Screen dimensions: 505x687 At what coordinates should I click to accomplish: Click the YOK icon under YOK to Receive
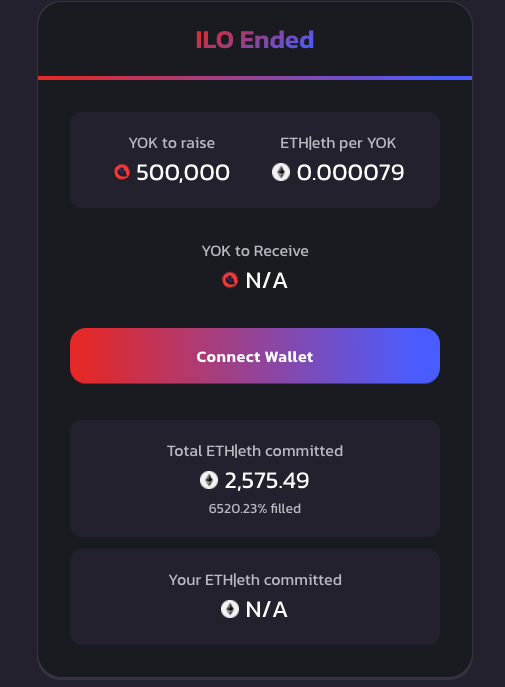coord(230,280)
